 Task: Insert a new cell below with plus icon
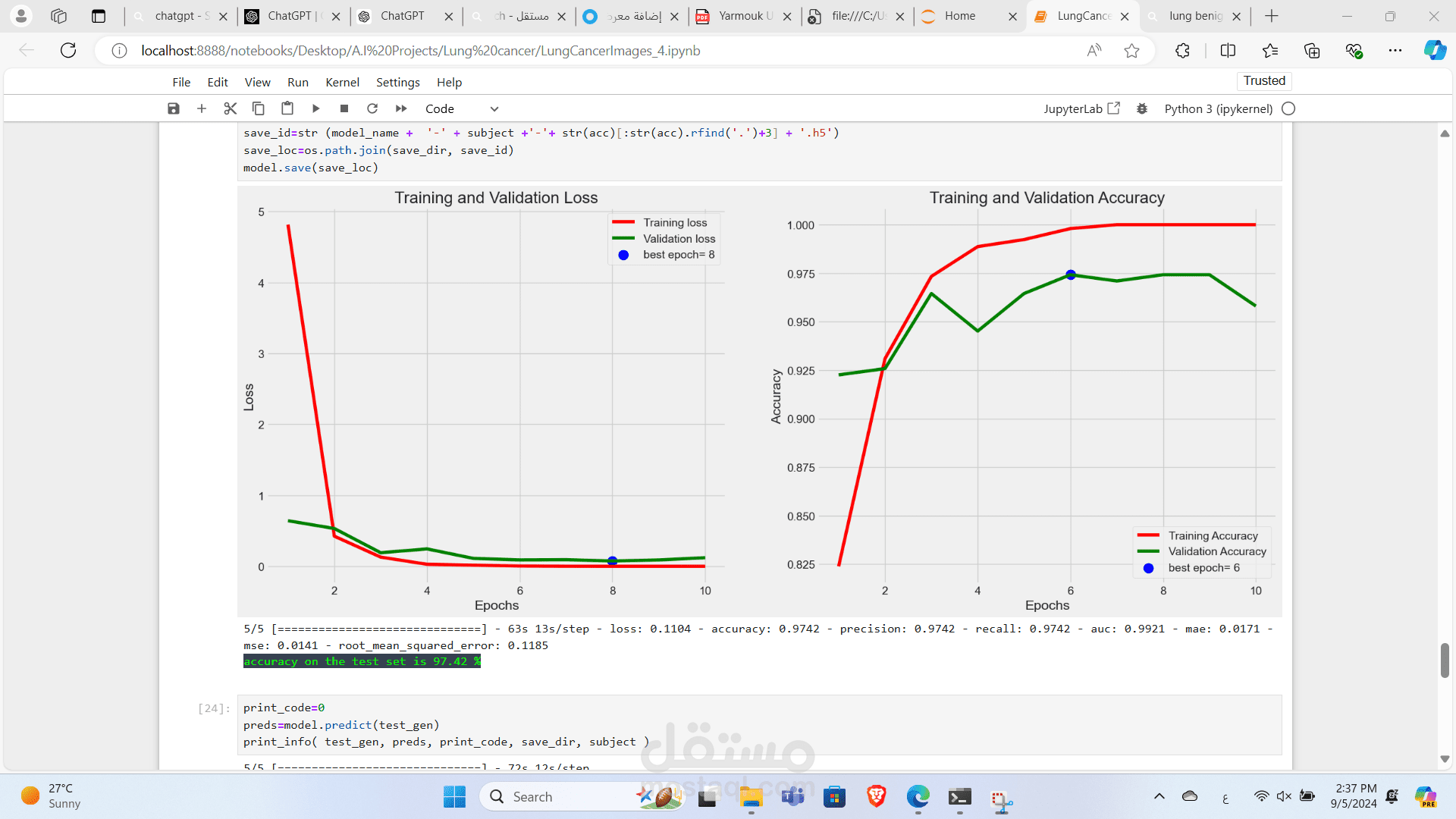(202, 108)
